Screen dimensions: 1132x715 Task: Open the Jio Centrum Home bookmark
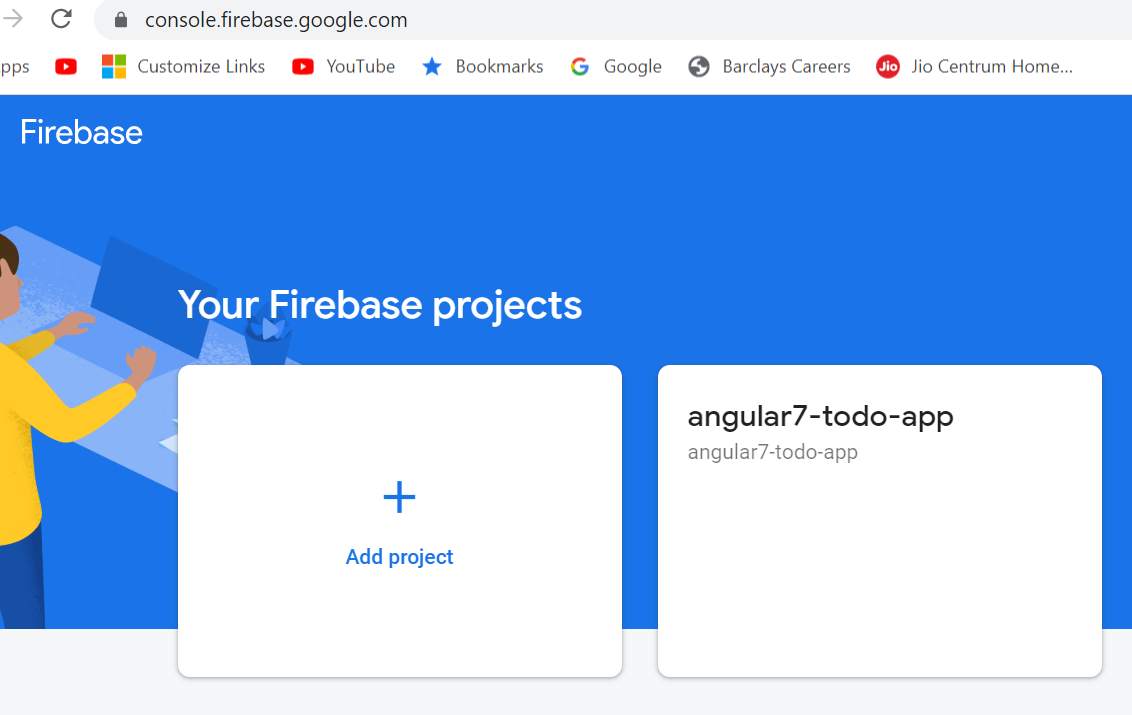991,67
